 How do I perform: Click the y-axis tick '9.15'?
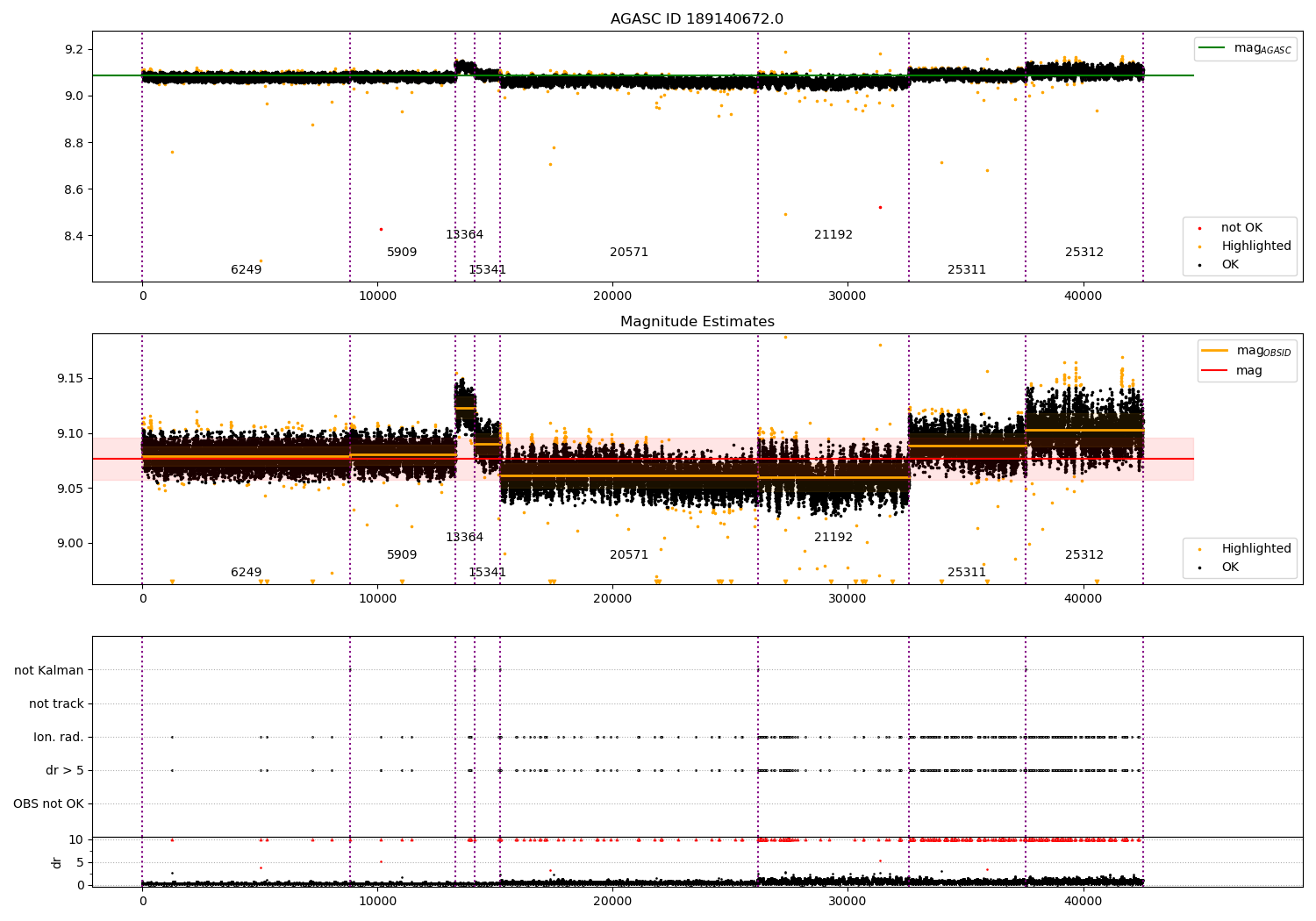[x=70, y=379]
